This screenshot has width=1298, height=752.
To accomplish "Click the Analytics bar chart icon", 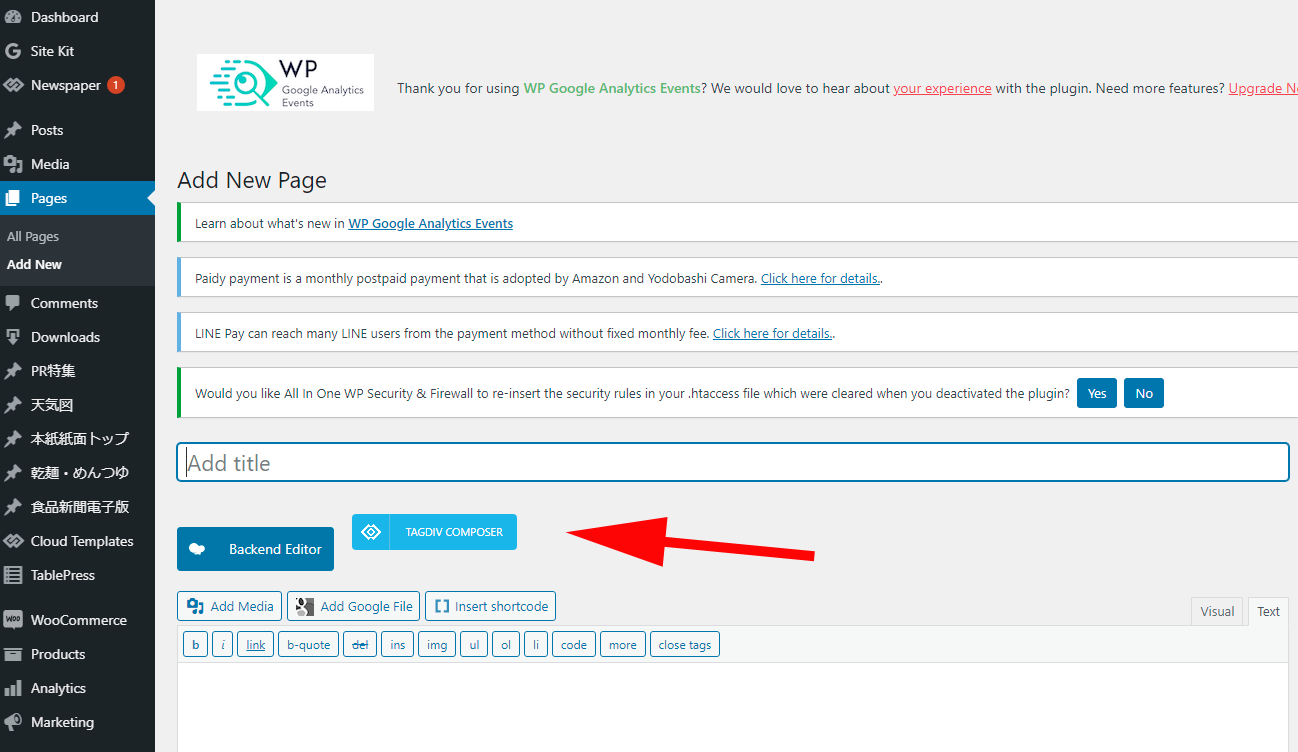I will (13, 688).
